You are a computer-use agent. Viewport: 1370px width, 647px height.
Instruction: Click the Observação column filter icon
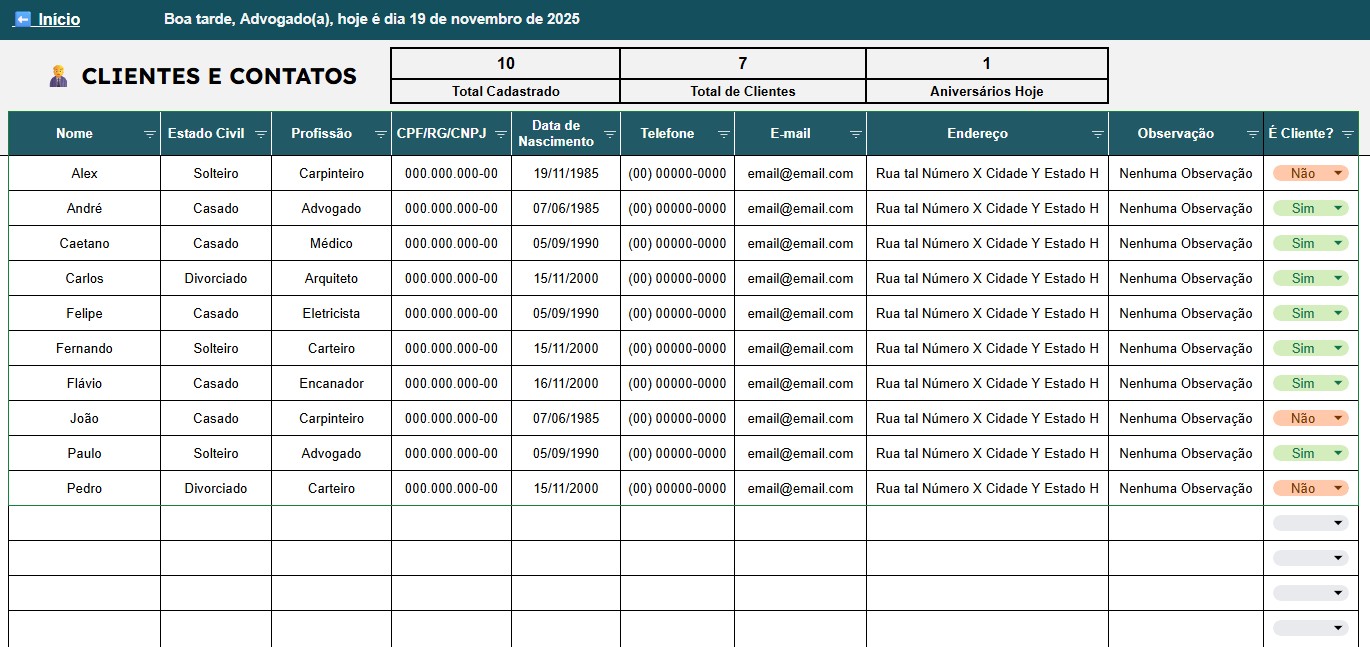coord(1253,134)
